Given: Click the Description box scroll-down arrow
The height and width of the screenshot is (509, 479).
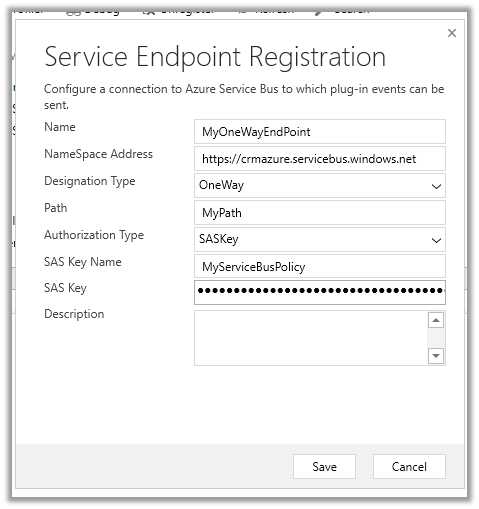Looking at the screenshot, I should 436,356.
